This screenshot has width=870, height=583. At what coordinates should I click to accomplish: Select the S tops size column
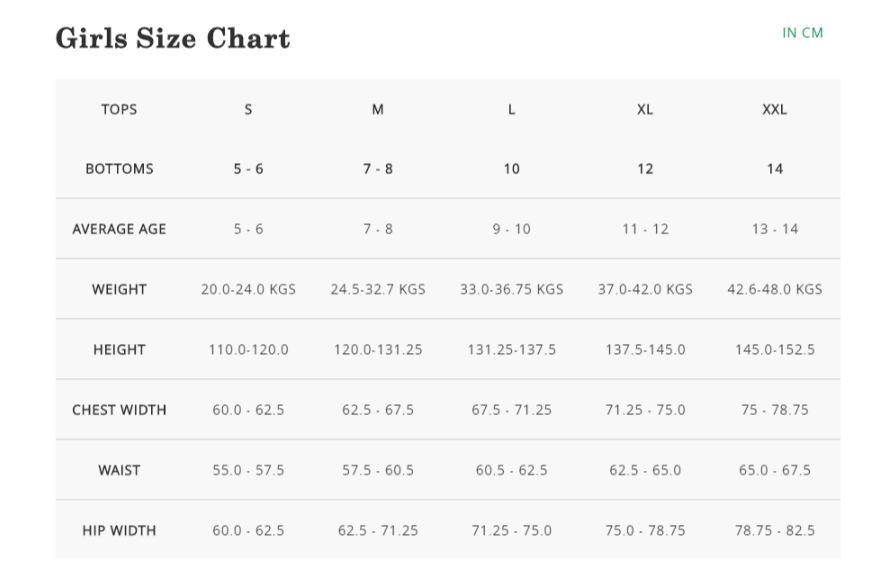(248, 109)
